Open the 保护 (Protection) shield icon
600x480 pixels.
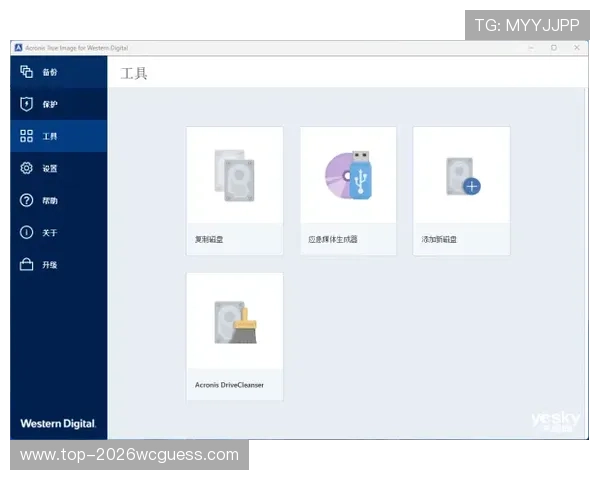(26, 104)
